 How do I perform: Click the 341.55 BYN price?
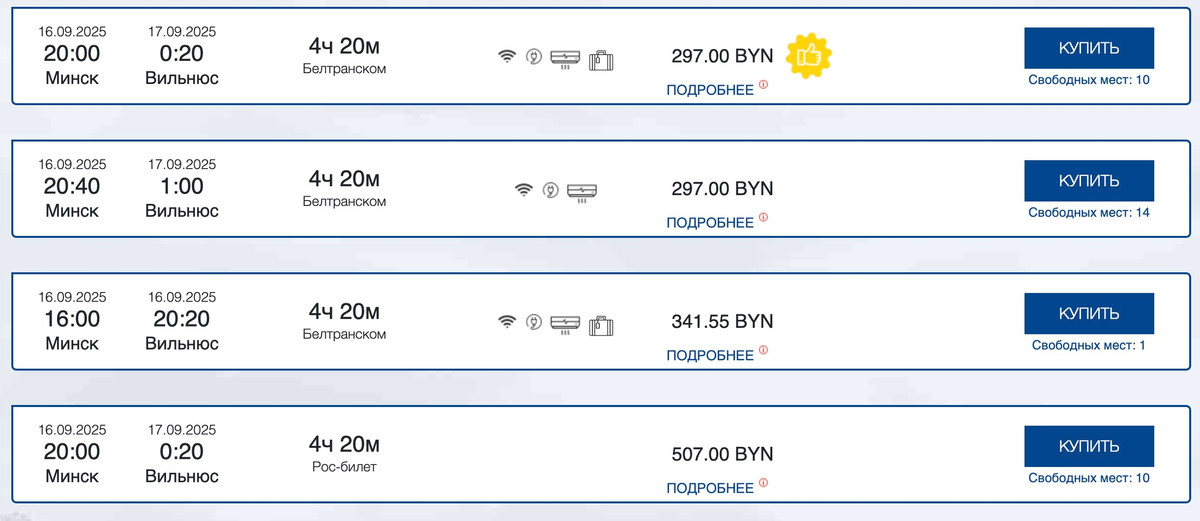(x=722, y=322)
